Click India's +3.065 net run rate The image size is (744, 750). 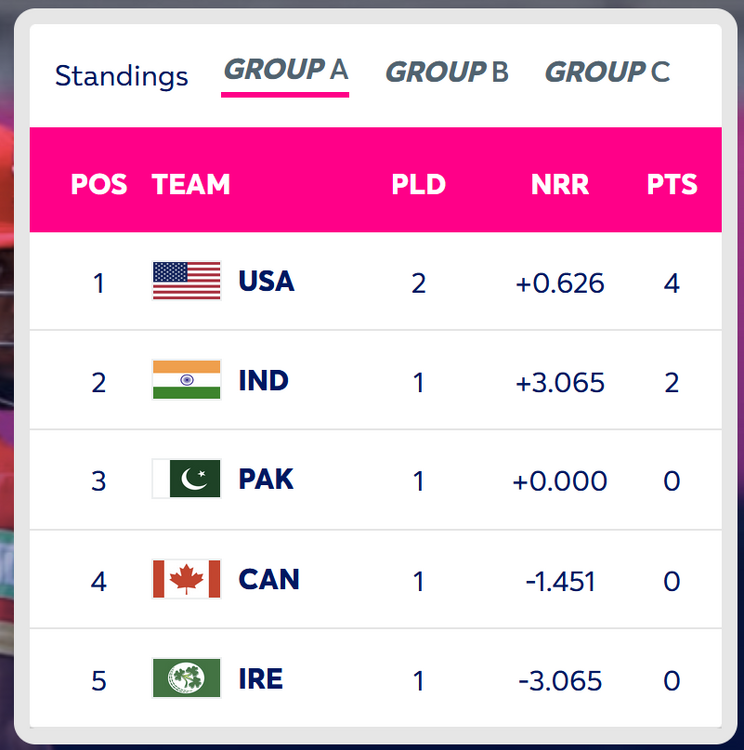pos(560,382)
